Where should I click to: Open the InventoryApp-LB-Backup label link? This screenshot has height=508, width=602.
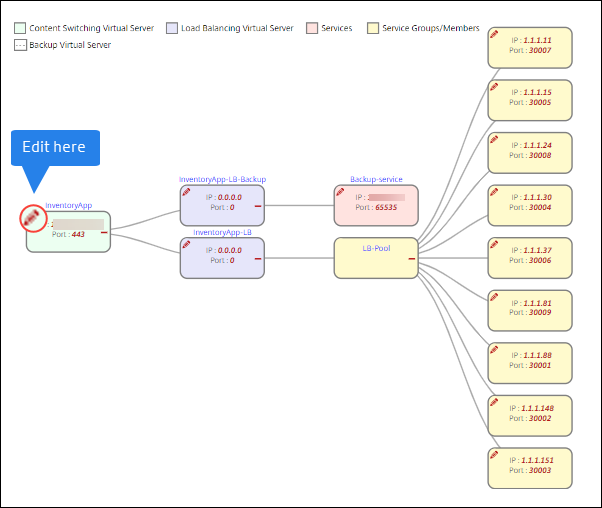(x=222, y=179)
